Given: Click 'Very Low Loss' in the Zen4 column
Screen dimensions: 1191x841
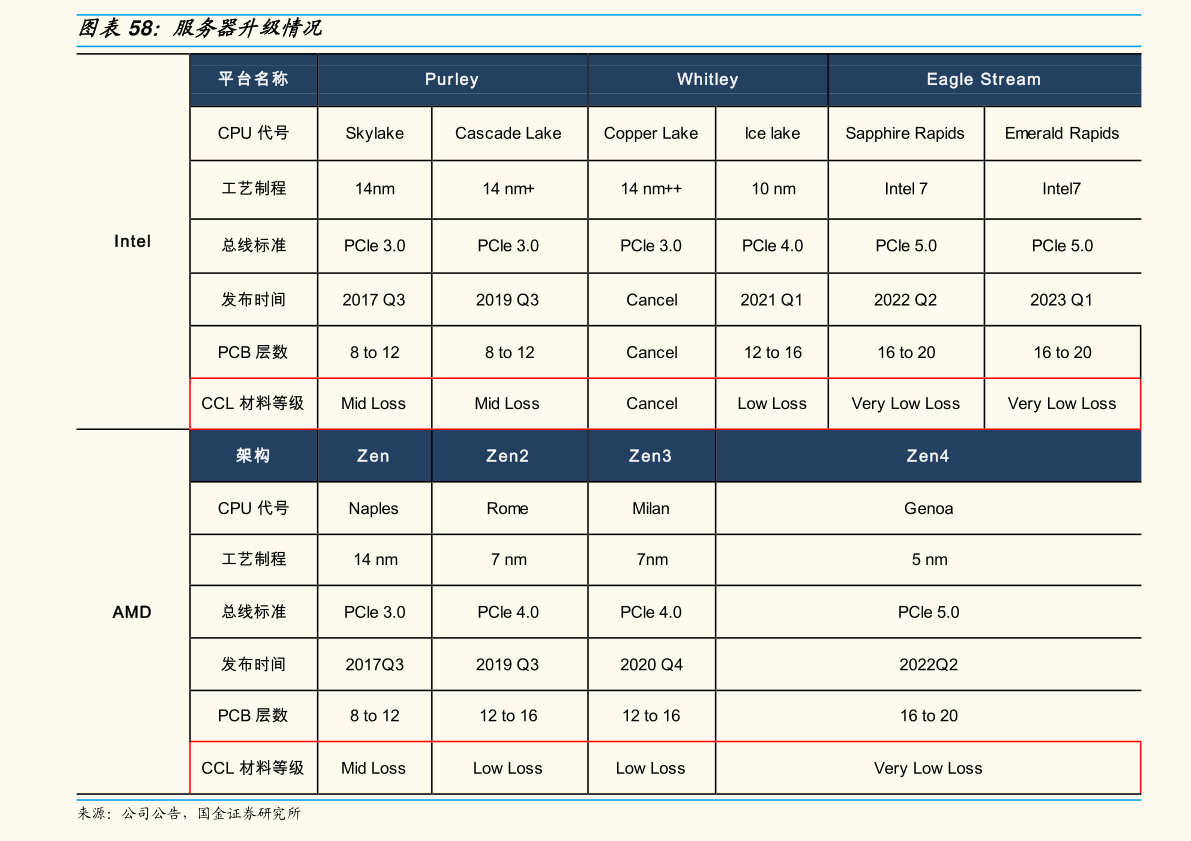Looking at the screenshot, I should (928, 769).
